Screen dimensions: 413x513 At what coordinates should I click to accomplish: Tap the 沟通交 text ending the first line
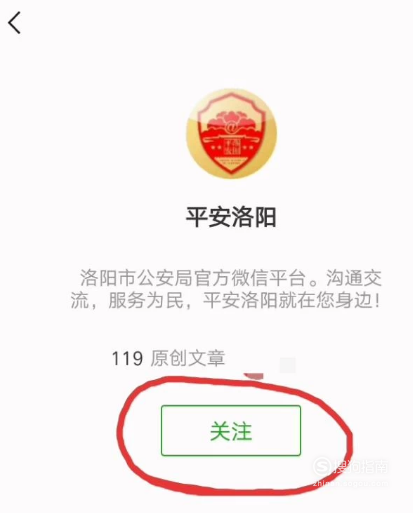coord(354,278)
